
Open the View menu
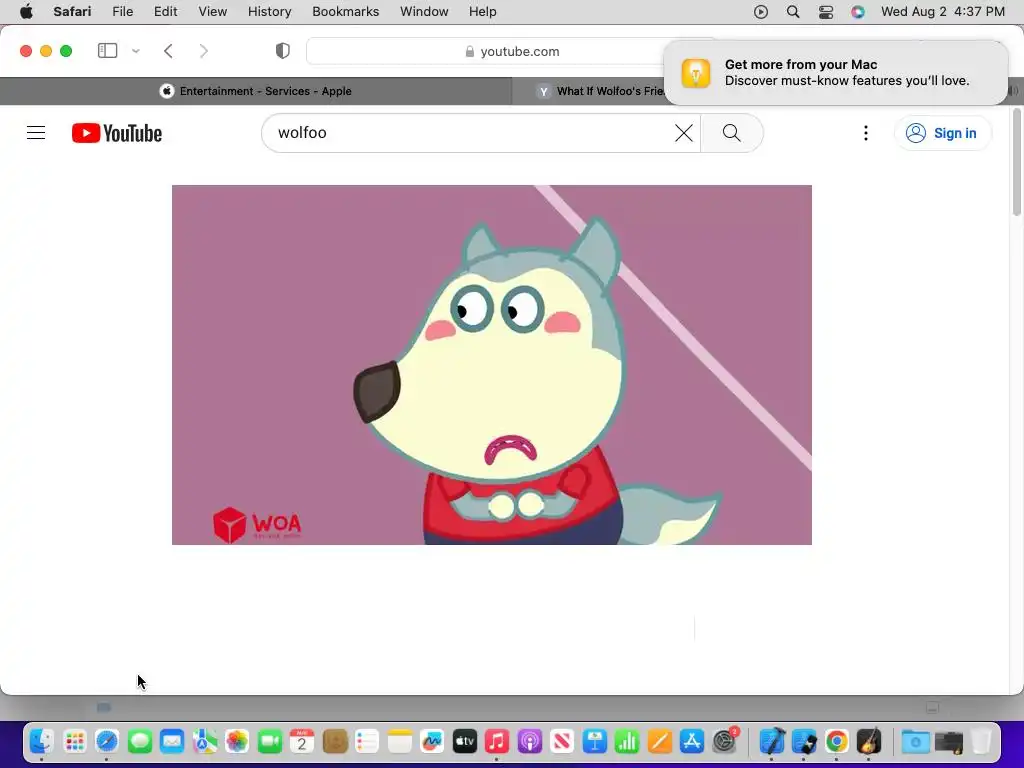click(213, 12)
